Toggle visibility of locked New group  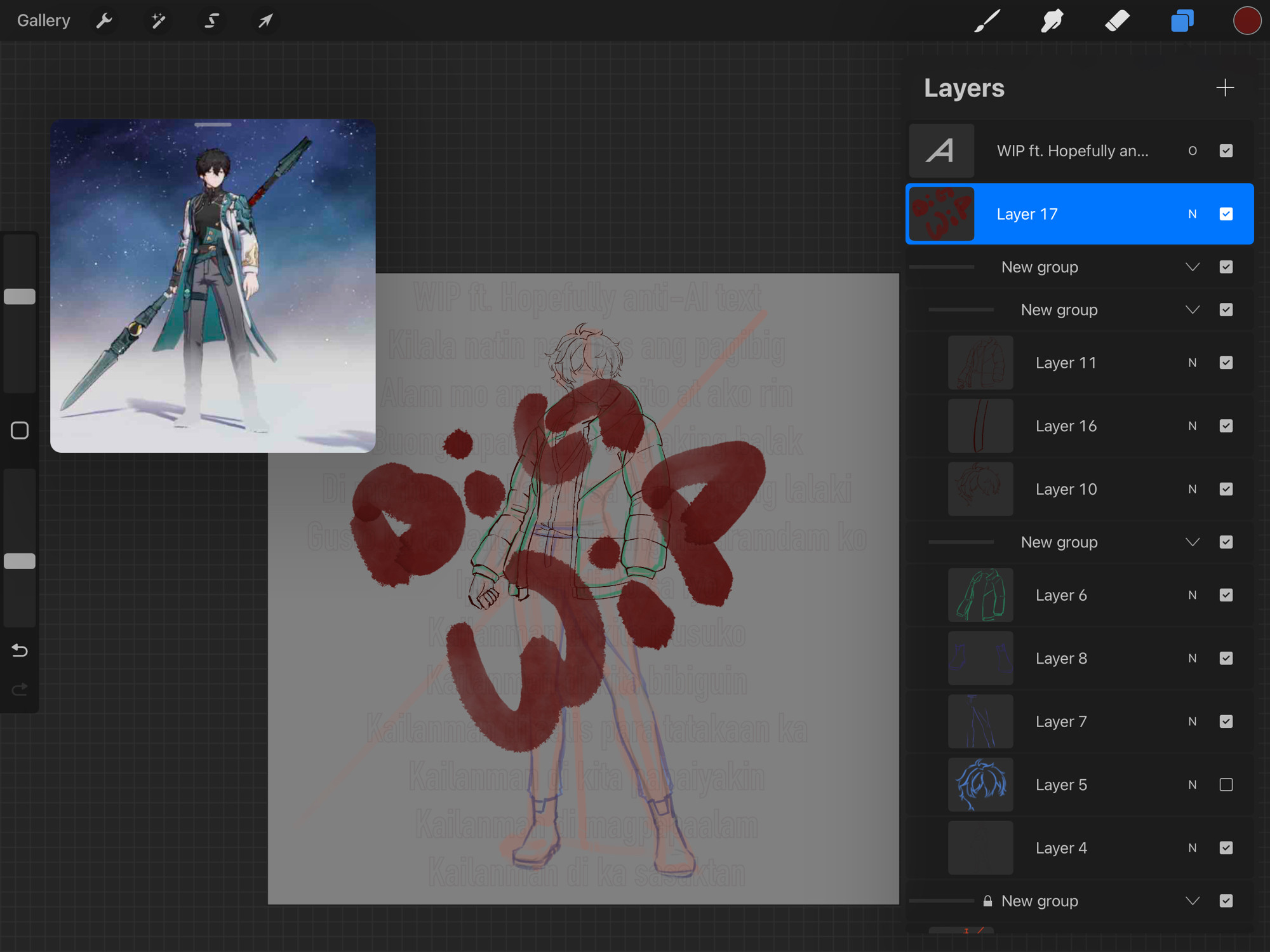(1226, 901)
